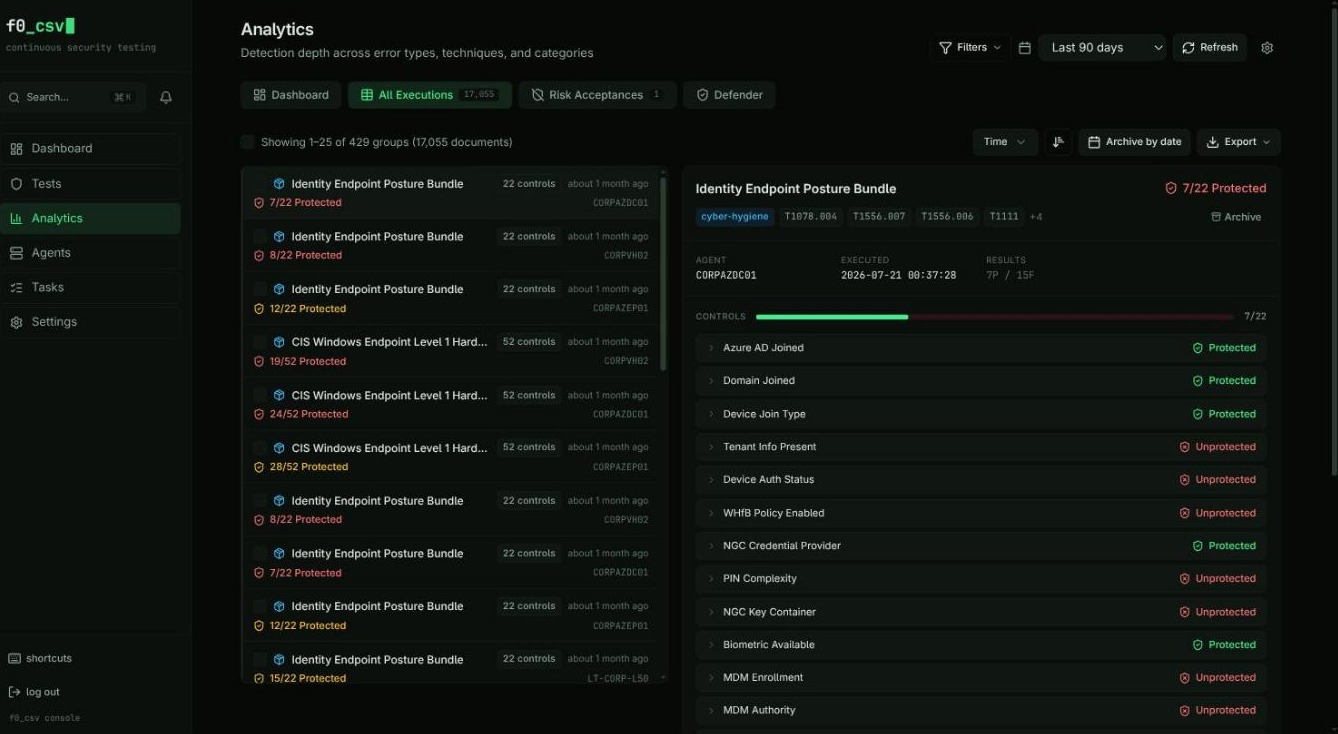Switch to the Dashboard tab
This screenshot has width=1338, height=734.
[291, 95]
